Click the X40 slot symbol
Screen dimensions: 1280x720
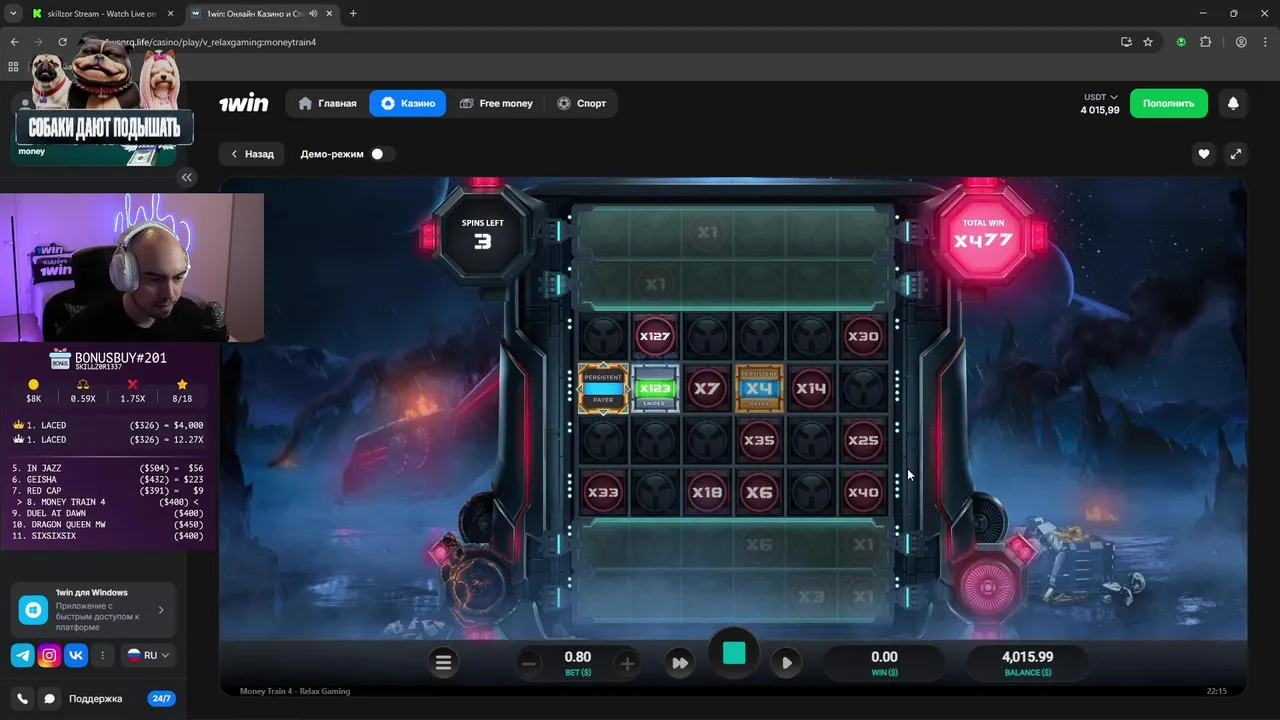click(863, 492)
